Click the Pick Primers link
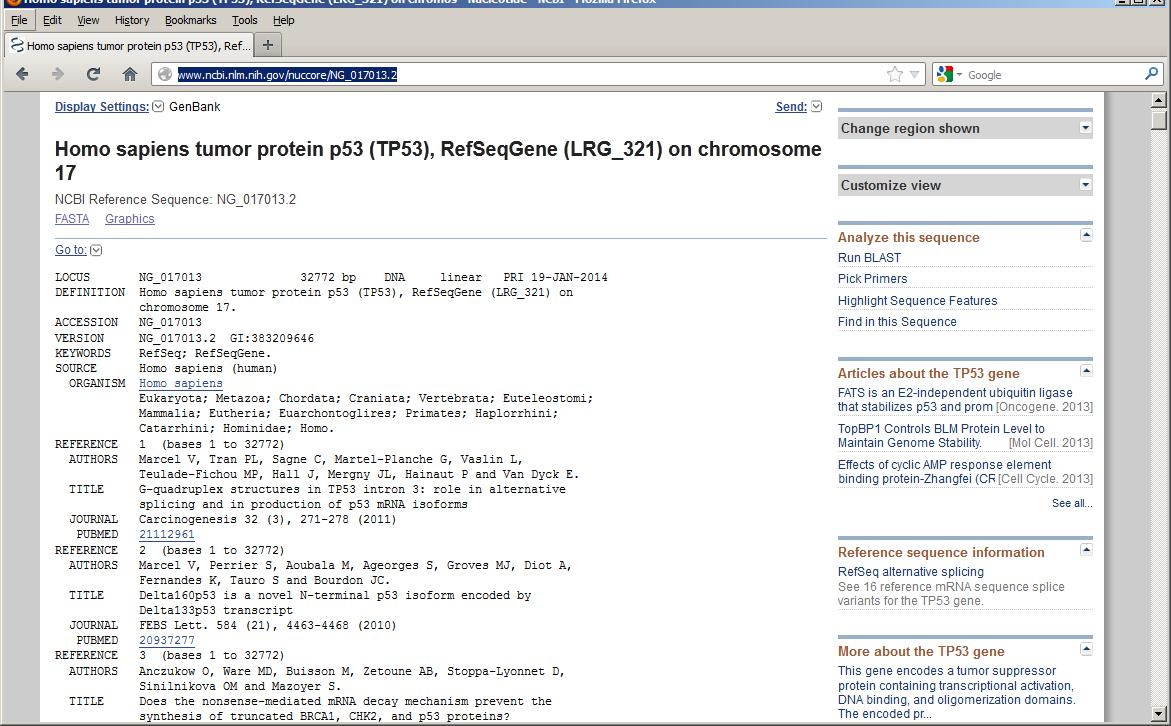Viewport: 1171px width, 726px height. 872,279
